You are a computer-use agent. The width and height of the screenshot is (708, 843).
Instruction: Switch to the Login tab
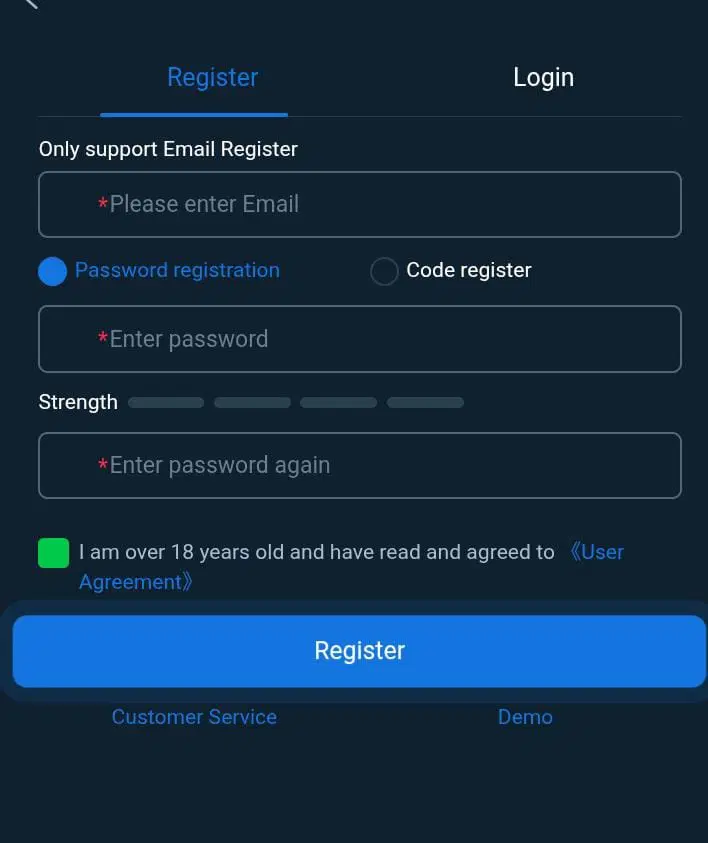pyautogui.click(x=543, y=77)
